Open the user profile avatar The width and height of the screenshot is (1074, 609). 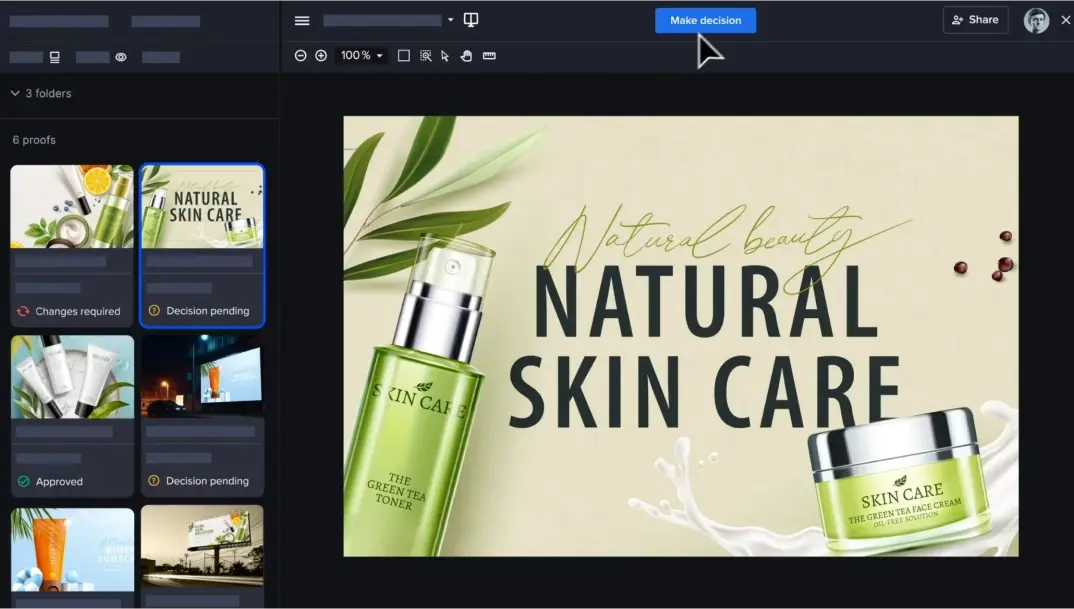(x=1036, y=20)
